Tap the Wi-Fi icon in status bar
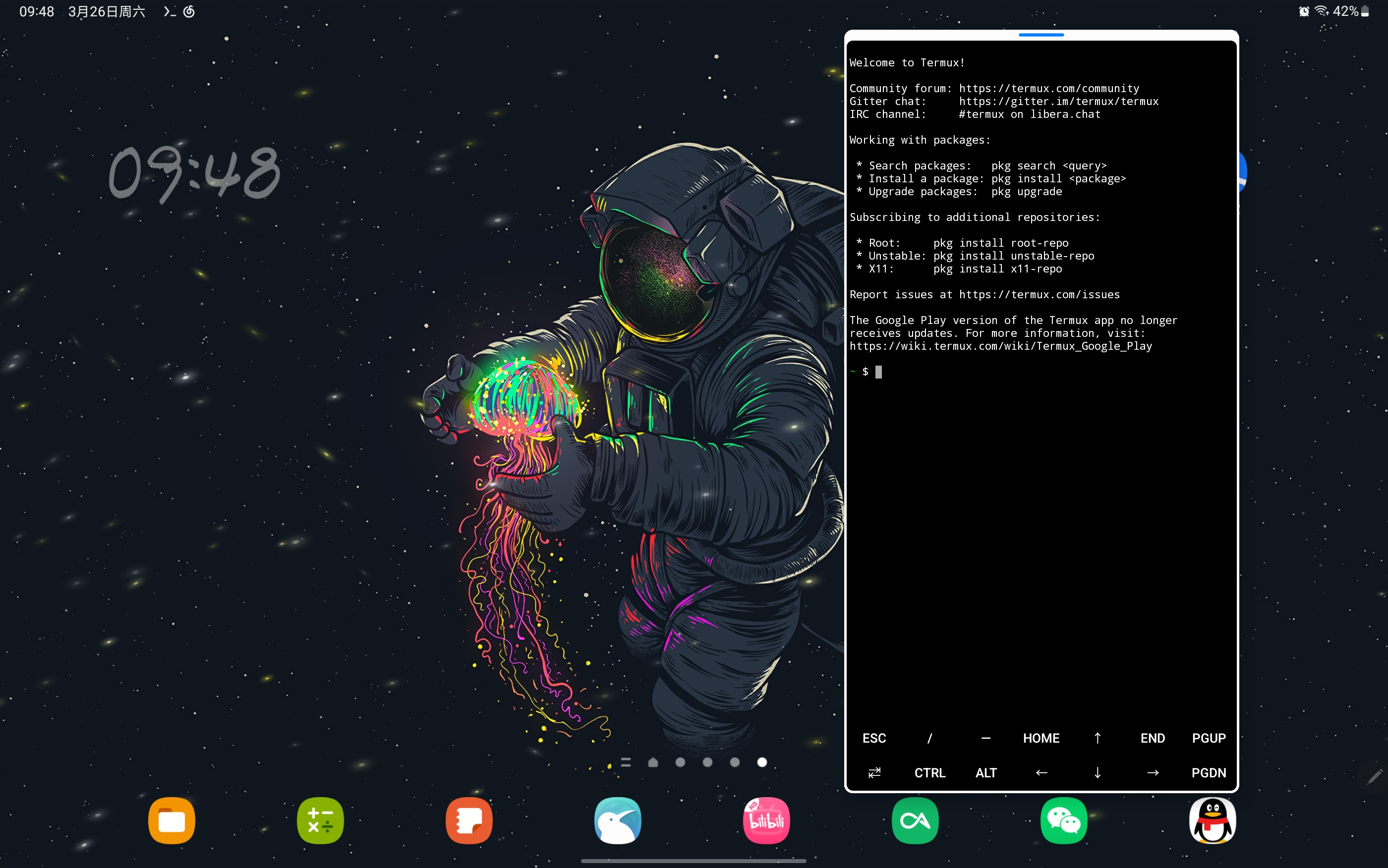Image resolution: width=1388 pixels, height=868 pixels. point(1322,11)
